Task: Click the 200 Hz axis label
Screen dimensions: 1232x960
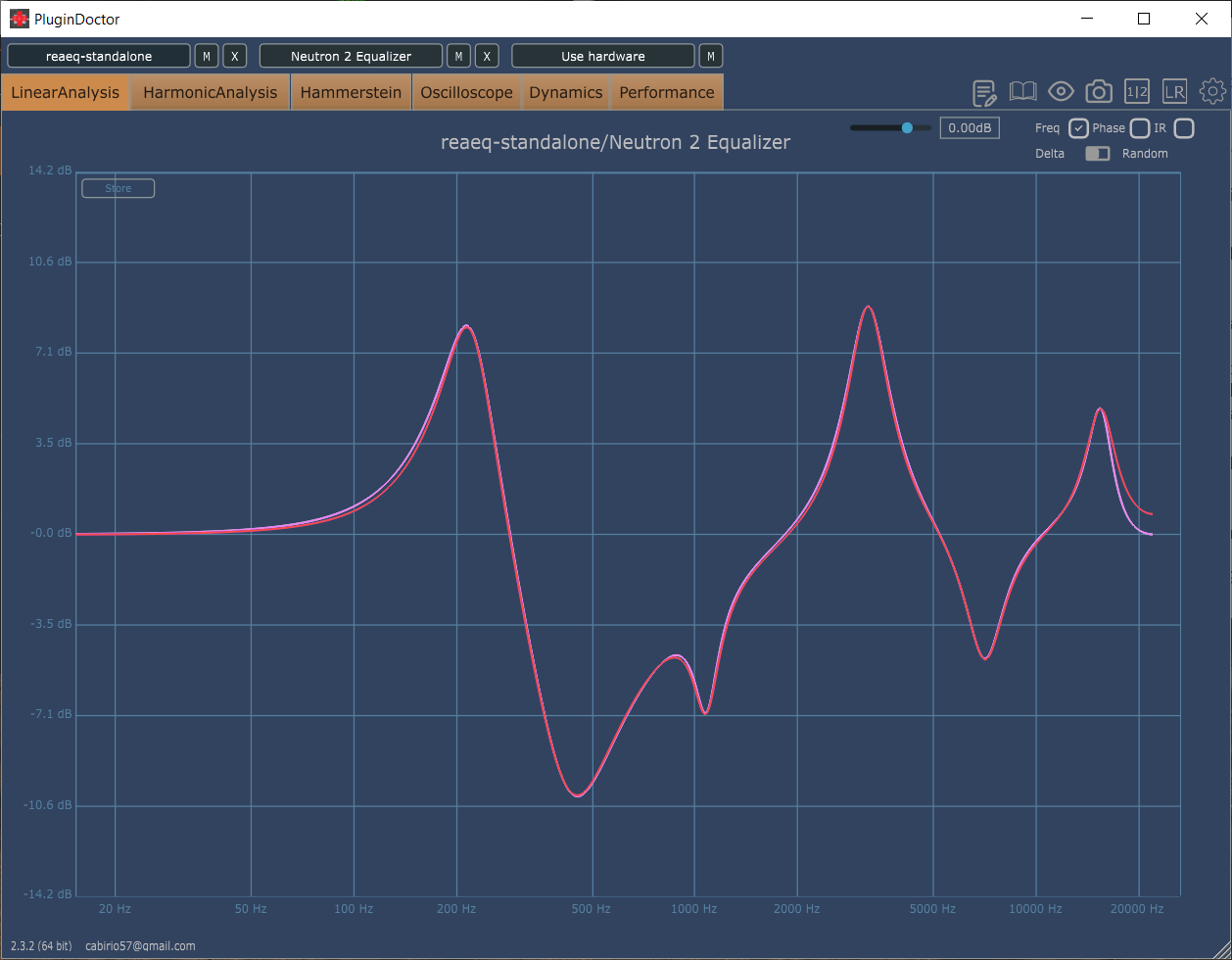Action: click(x=456, y=909)
